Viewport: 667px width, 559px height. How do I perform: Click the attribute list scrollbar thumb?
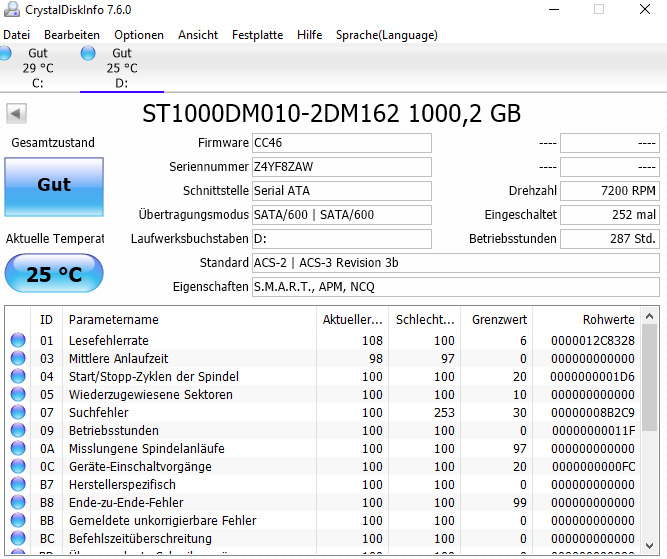tap(649, 378)
